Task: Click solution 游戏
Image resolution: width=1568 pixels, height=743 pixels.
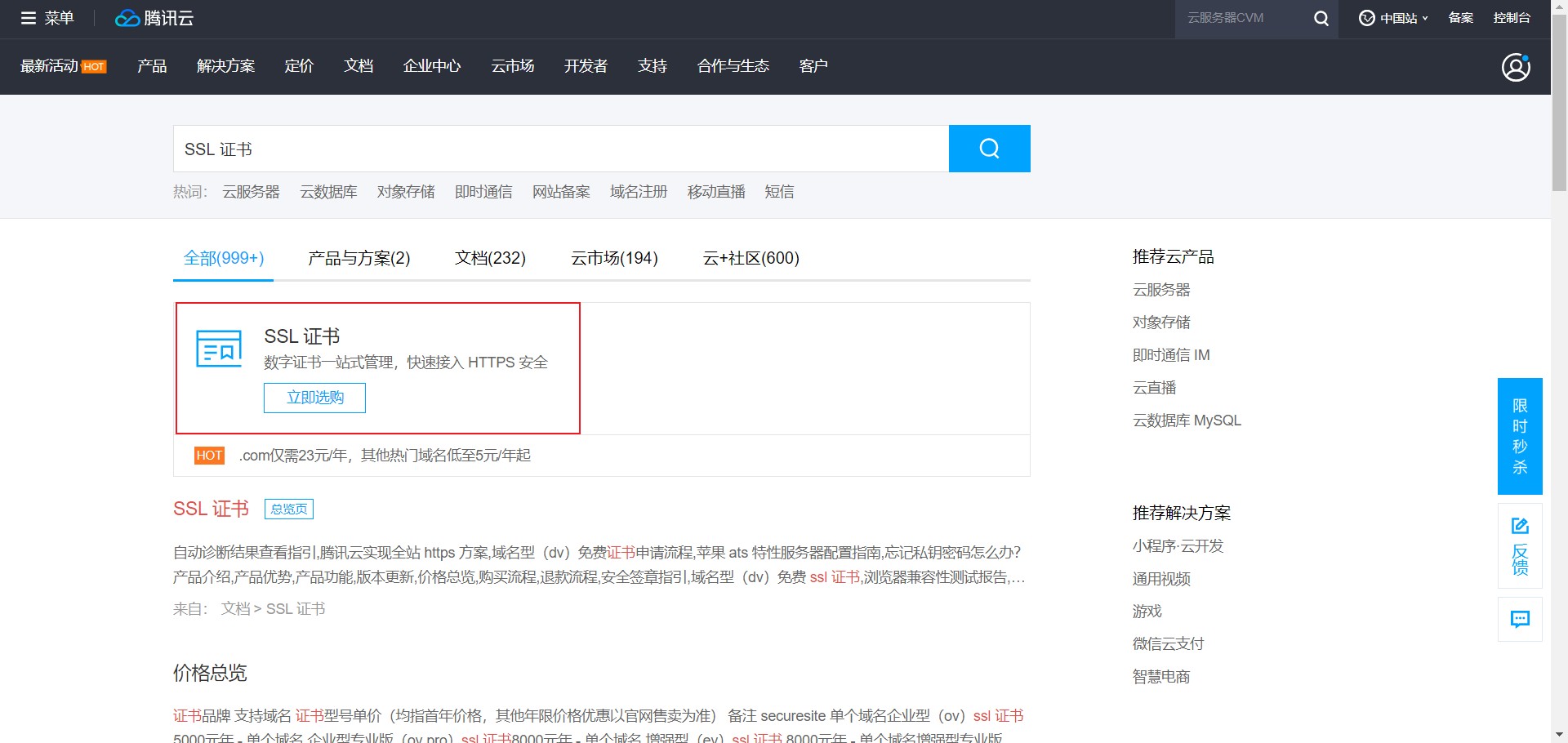Action: tap(1147, 612)
